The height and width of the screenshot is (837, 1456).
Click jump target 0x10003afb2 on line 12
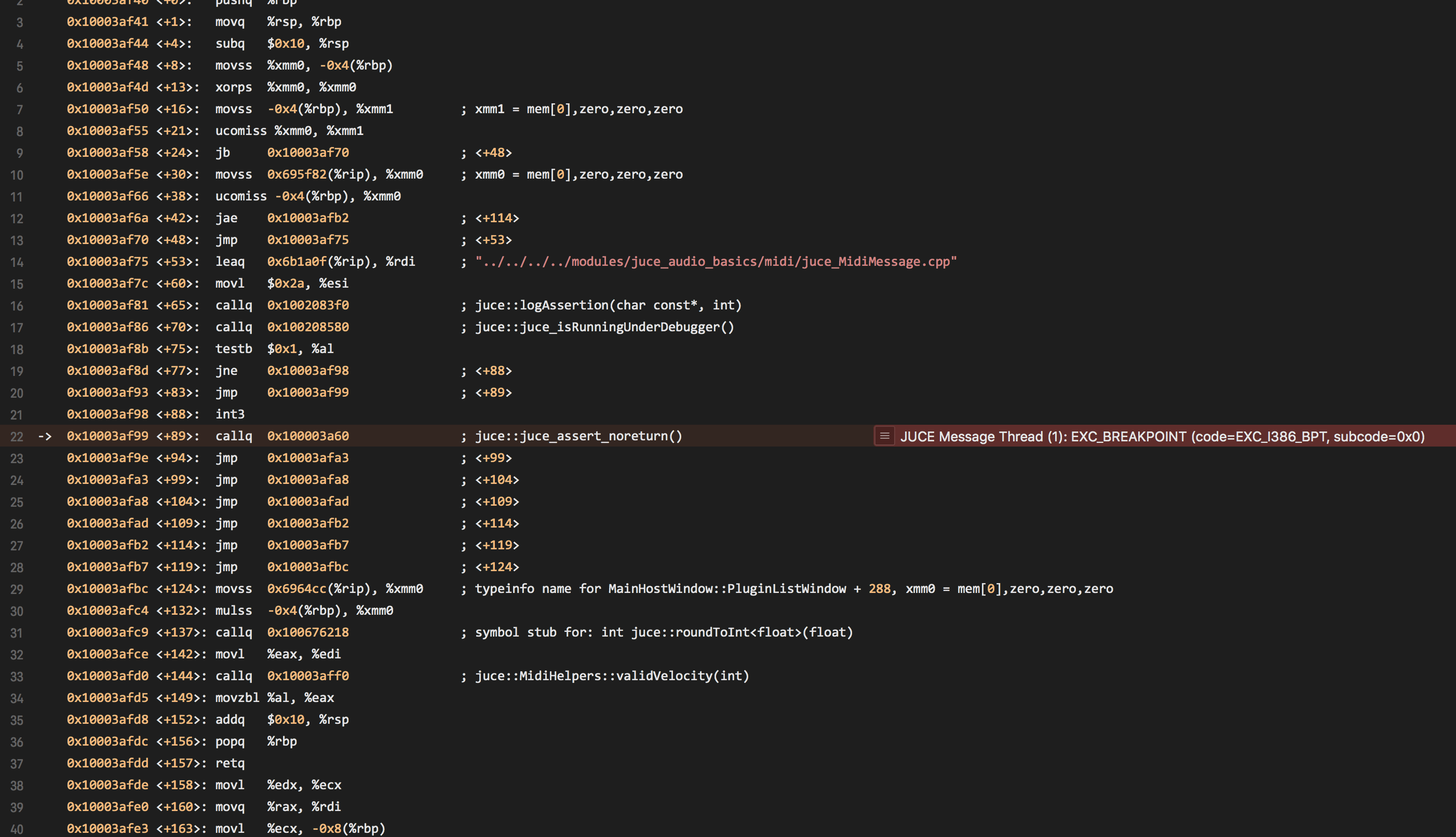(307, 218)
